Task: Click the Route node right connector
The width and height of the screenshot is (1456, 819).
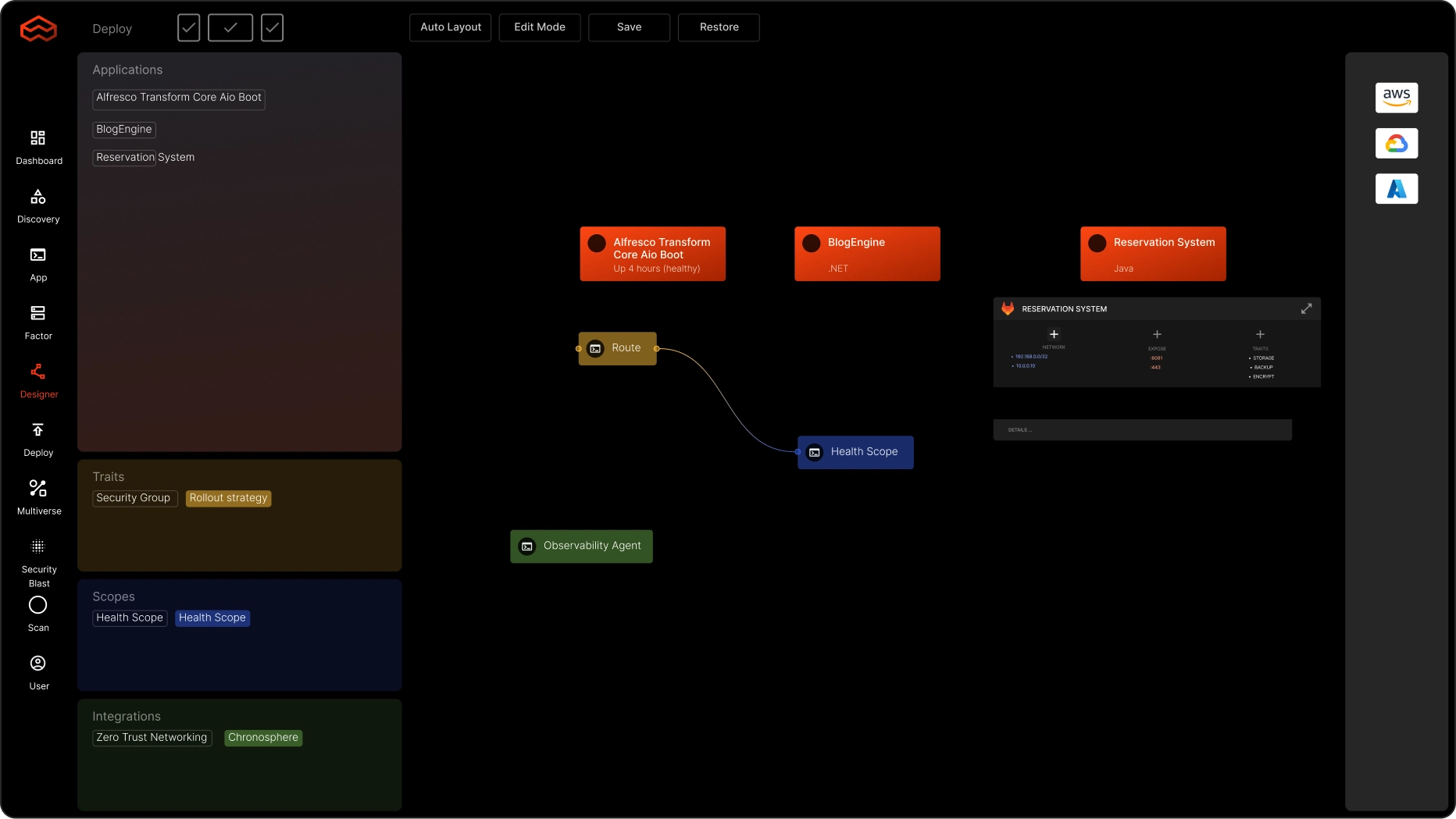Action: click(656, 349)
